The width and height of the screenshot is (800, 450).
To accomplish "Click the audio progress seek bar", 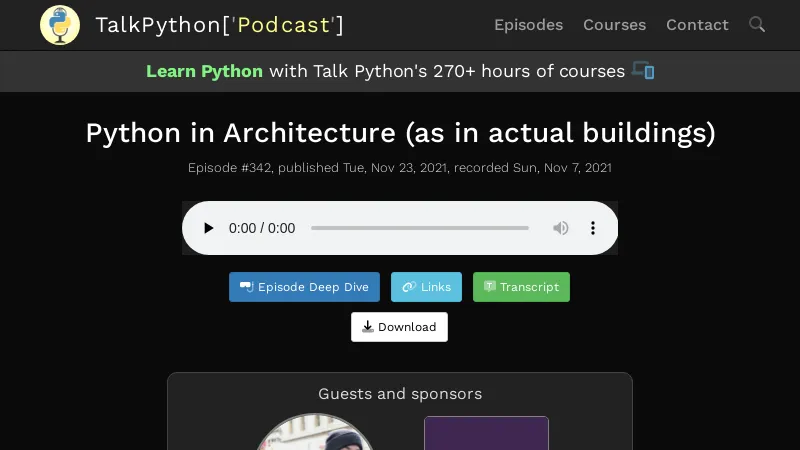I will (420, 228).
